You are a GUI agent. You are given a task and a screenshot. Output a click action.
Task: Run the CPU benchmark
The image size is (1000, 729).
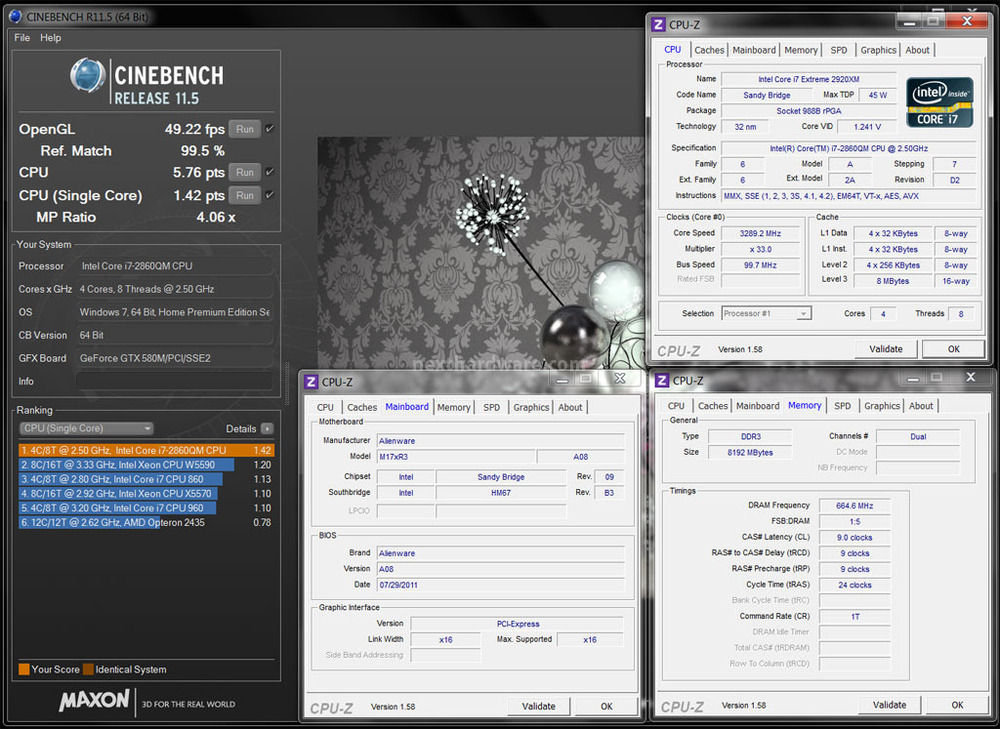pyautogui.click(x=245, y=172)
